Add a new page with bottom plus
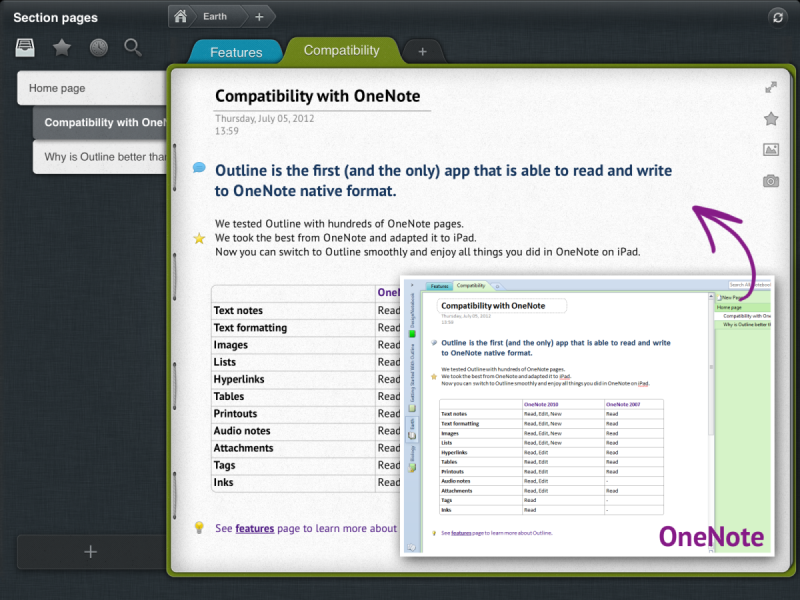800x600 pixels. coord(90,552)
